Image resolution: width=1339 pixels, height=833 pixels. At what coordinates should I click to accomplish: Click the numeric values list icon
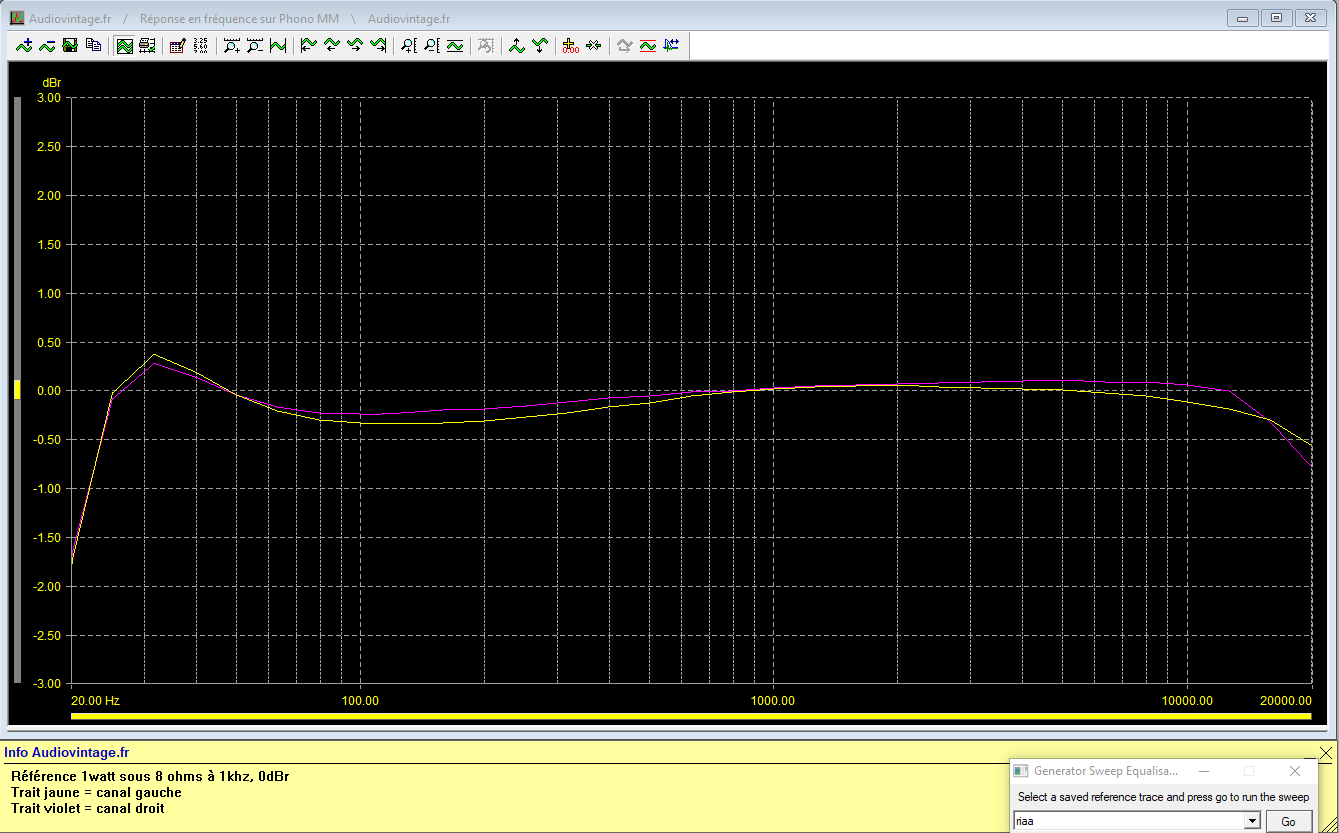coord(200,45)
